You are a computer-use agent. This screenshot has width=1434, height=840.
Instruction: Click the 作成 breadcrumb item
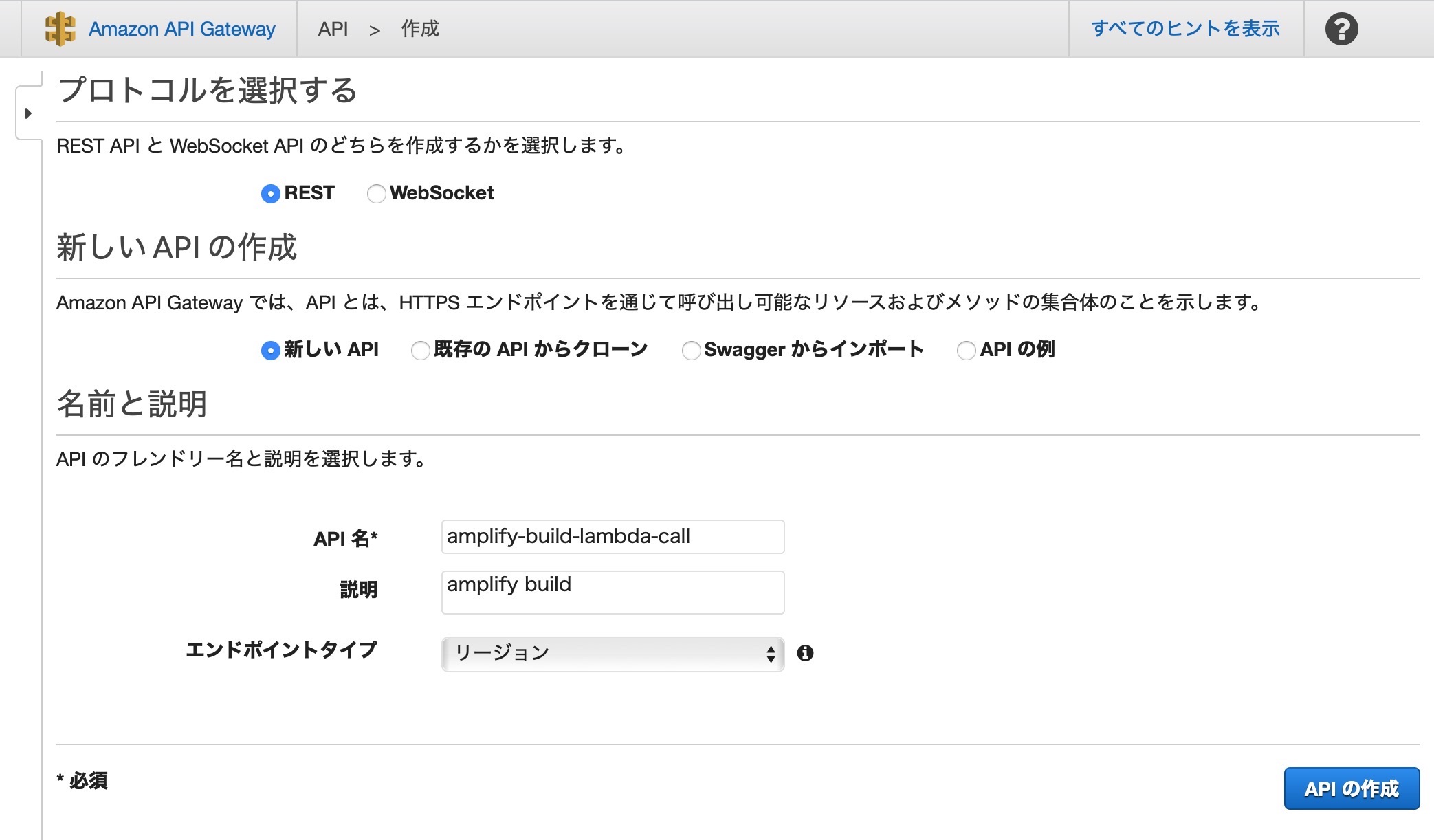pos(420,29)
